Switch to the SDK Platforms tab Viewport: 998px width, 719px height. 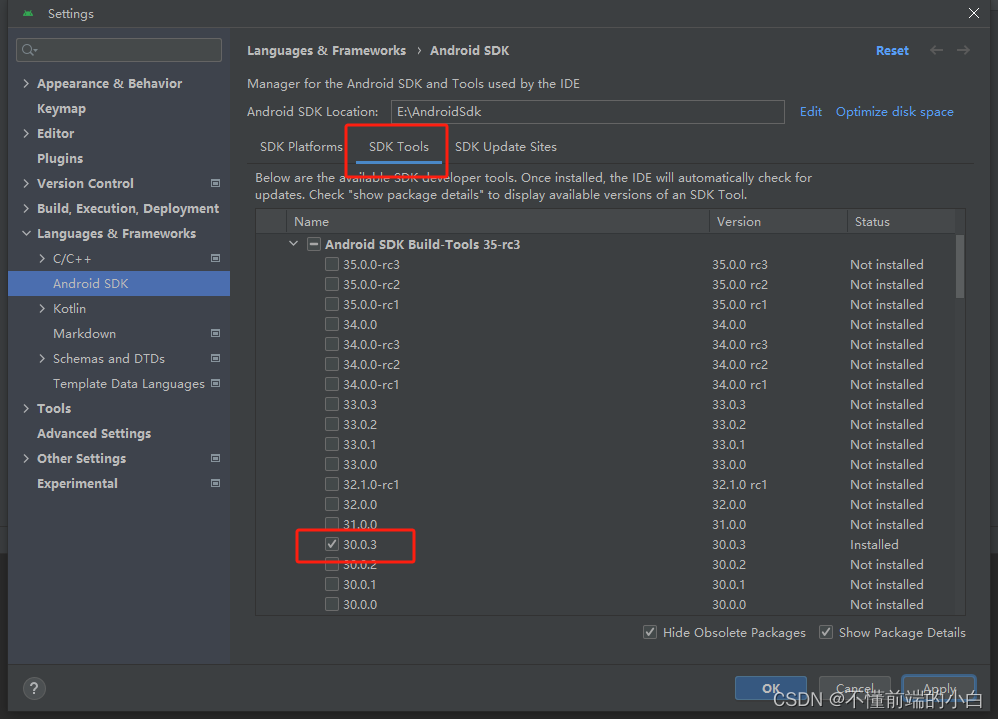301,146
